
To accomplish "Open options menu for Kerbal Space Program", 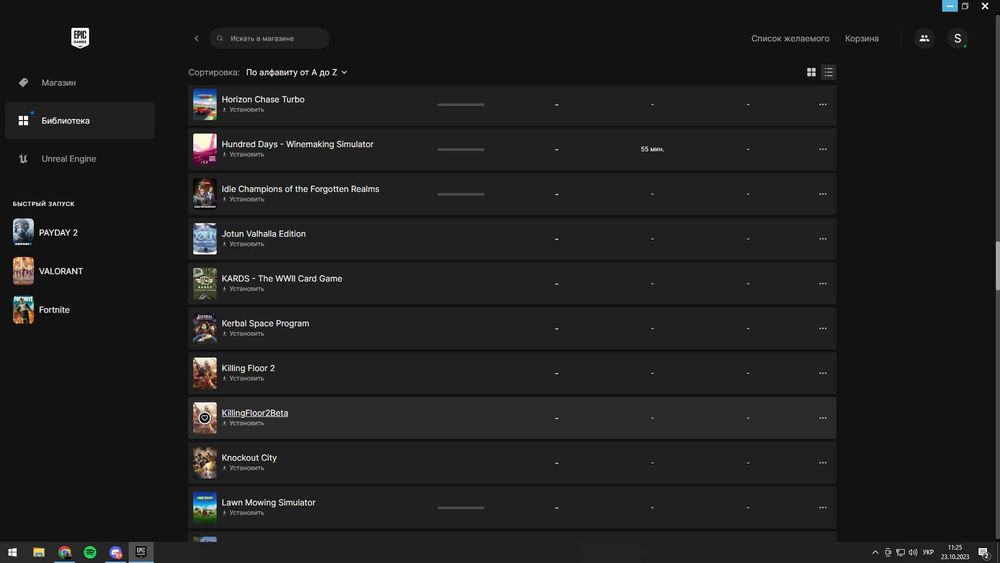I will point(823,328).
